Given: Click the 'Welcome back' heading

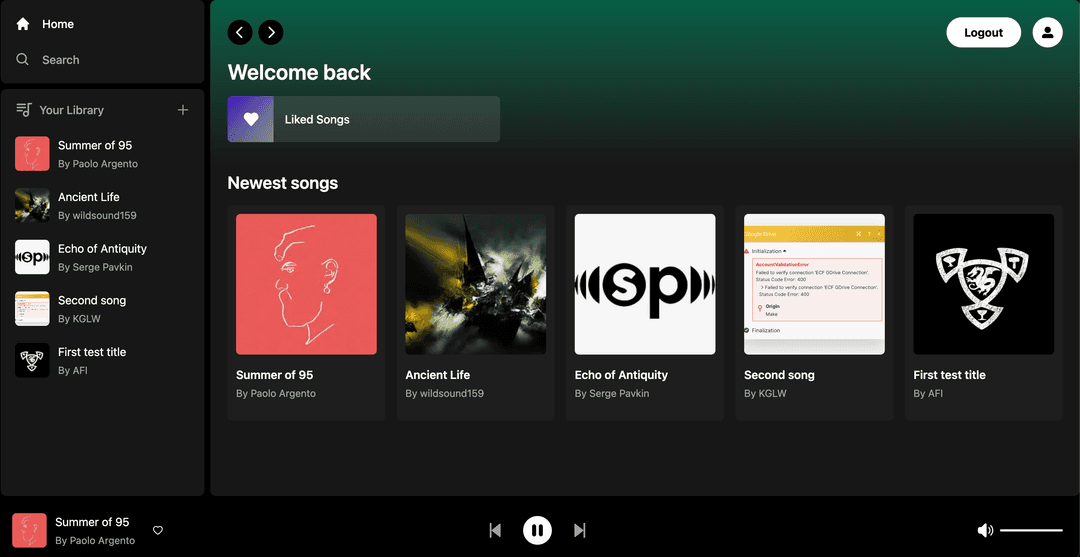Looking at the screenshot, I should pos(300,72).
